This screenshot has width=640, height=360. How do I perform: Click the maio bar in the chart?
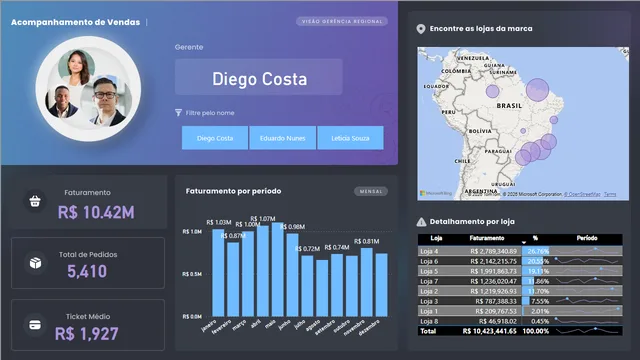tap(278, 269)
